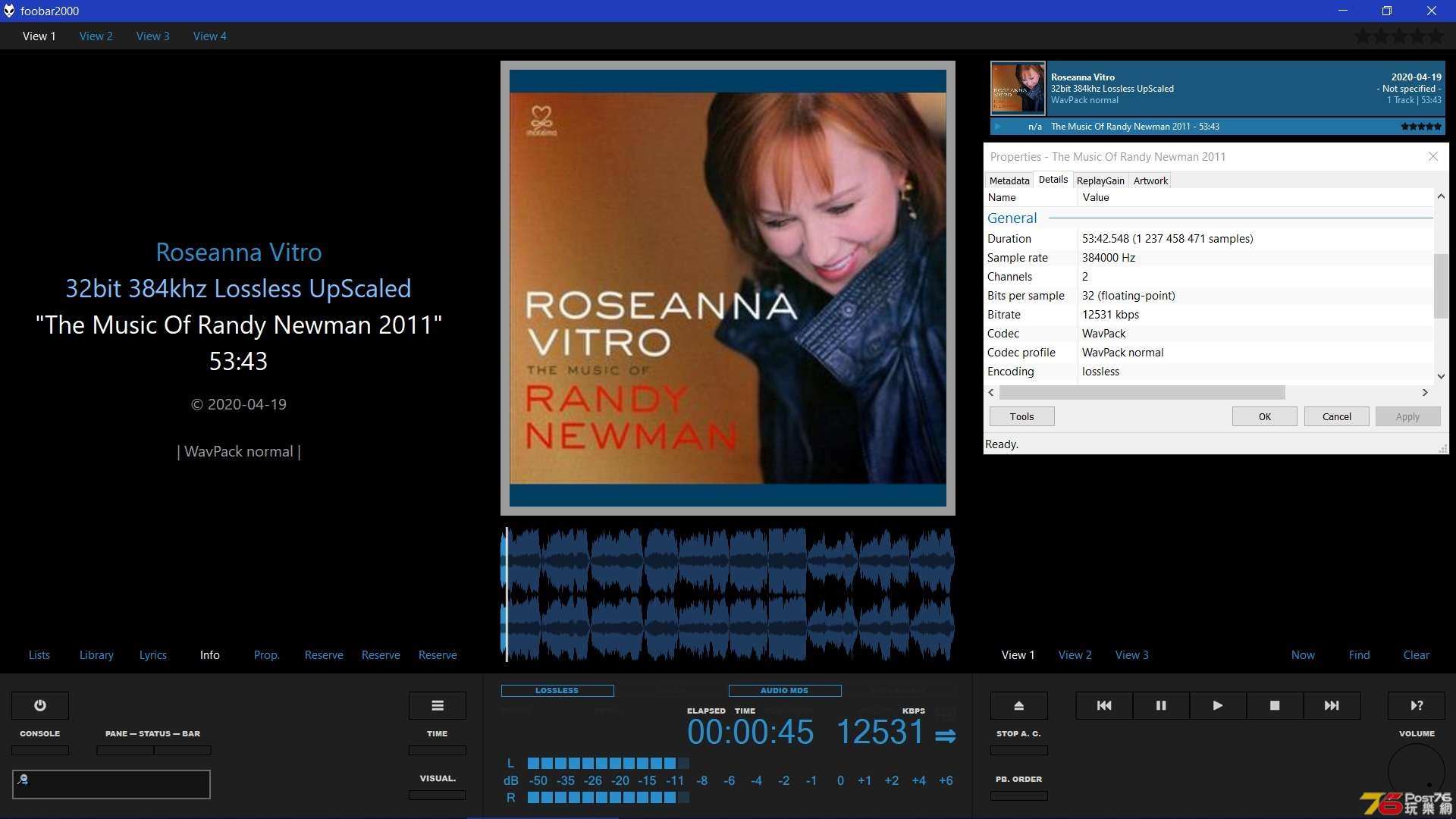Skip to the next track
Image resolution: width=1456 pixels, height=819 pixels.
(1332, 705)
